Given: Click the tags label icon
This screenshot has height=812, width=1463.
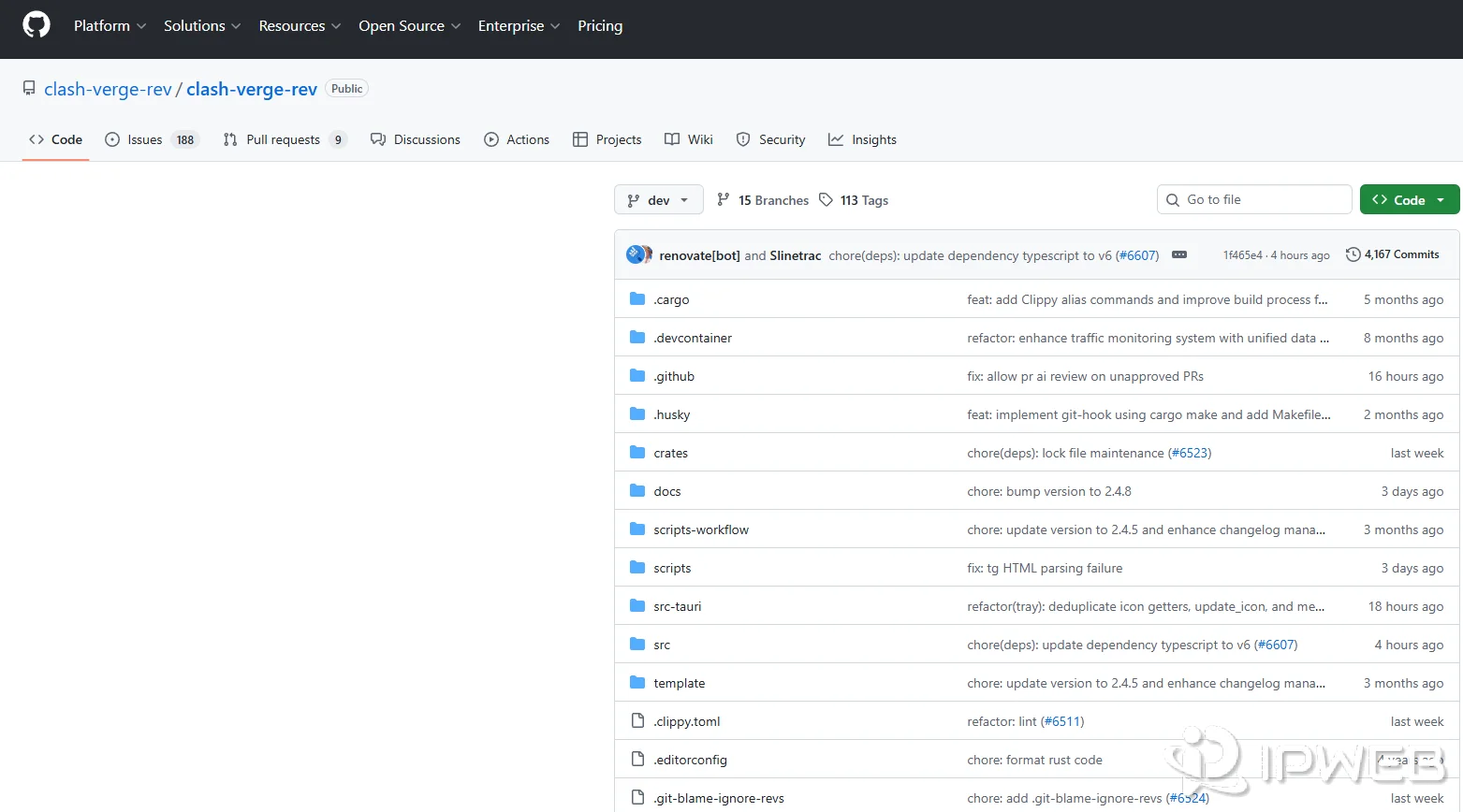Looking at the screenshot, I should (826, 200).
